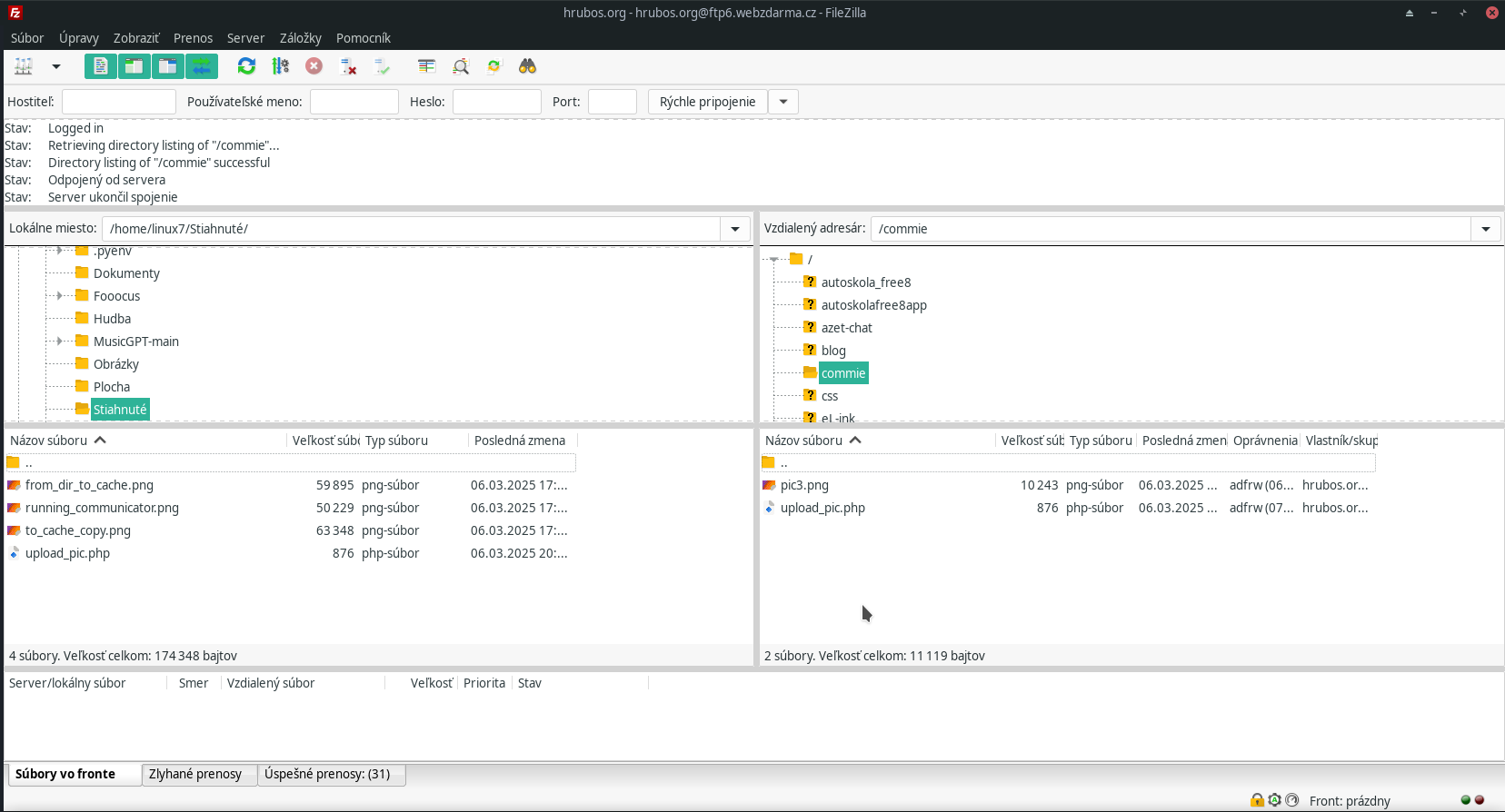Open local path dropdown list
The image size is (1505, 812).
tap(734, 229)
